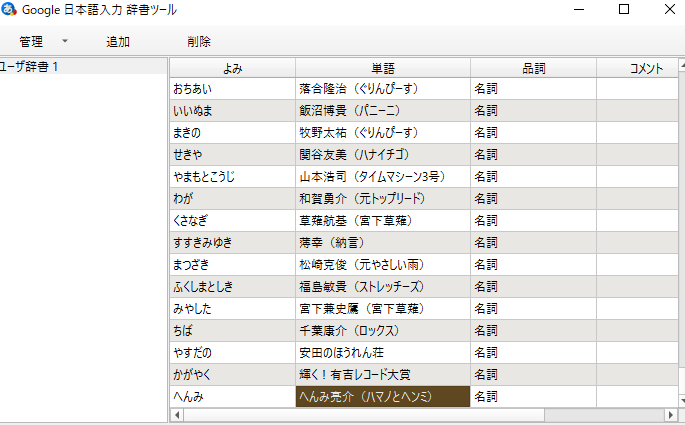Select the やすだの reading cell
This screenshot has height=425, width=685.
click(x=232, y=353)
